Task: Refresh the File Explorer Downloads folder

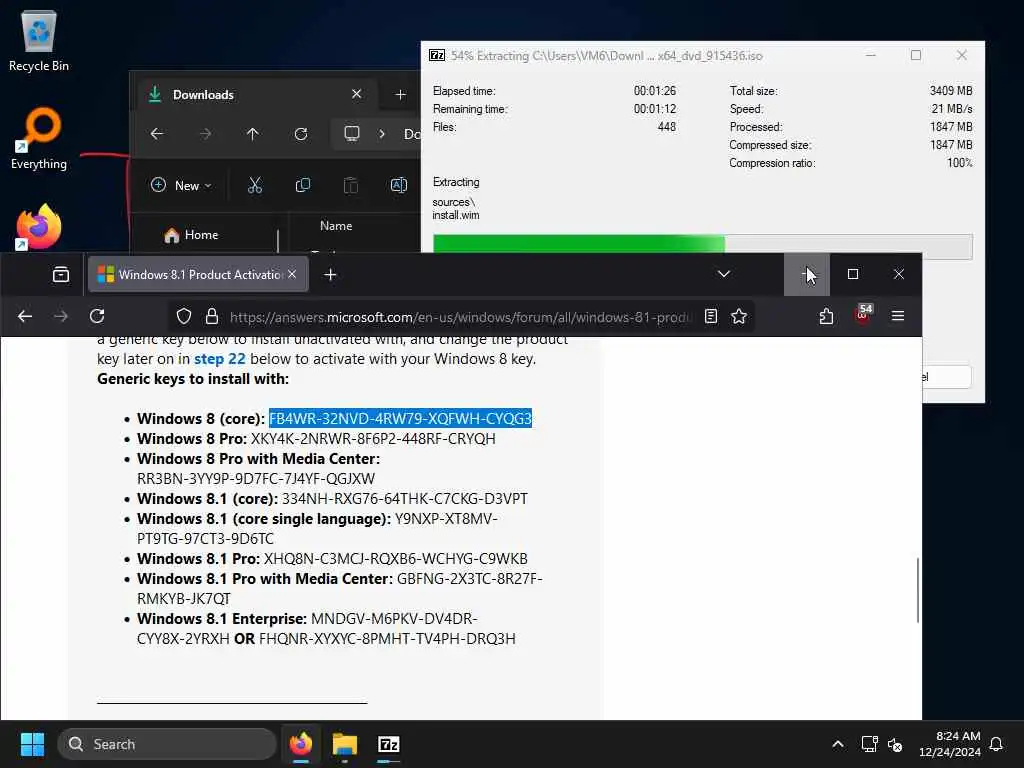Action: pyautogui.click(x=300, y=134)
